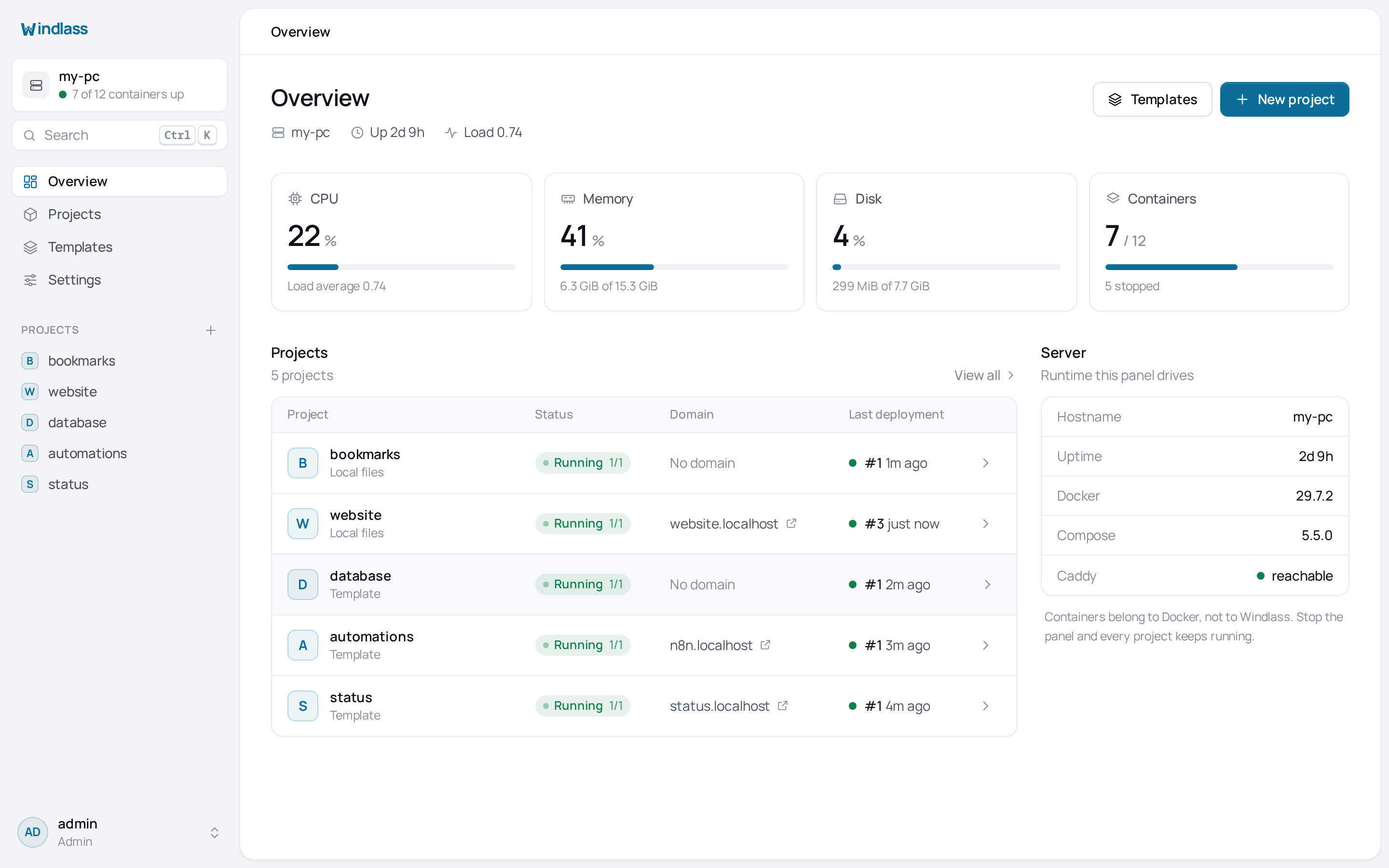Click the CPU chip icon
Viewport: 1389px width, 868px height.
tap(295, 199)
